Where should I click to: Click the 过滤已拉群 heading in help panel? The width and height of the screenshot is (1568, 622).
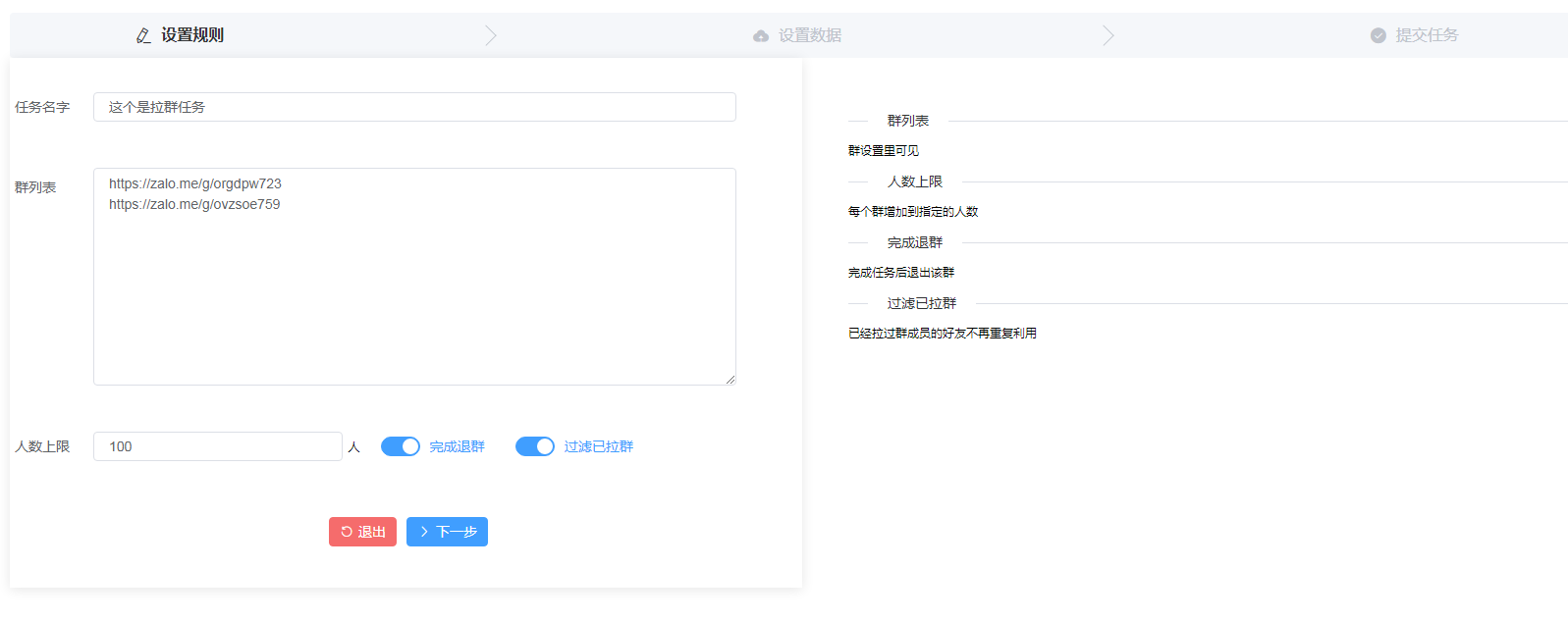[921, 303]
